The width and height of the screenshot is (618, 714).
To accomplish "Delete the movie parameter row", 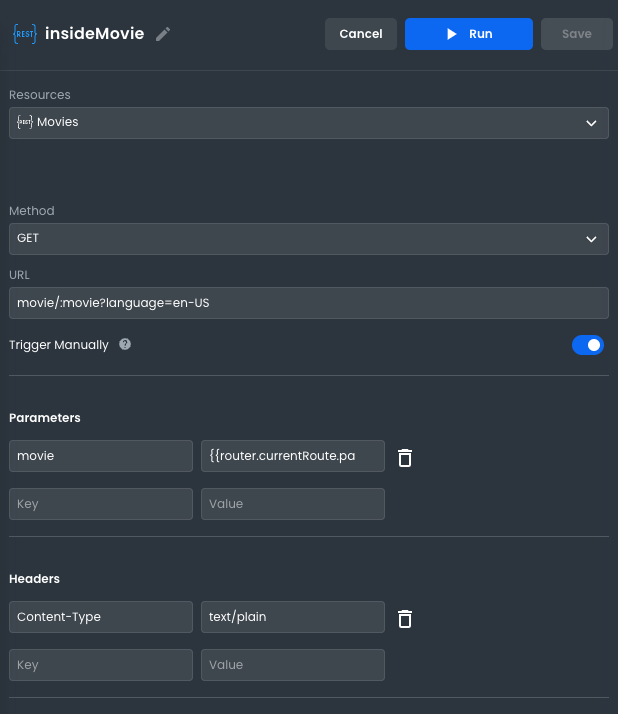I will [x=405, y=457].
